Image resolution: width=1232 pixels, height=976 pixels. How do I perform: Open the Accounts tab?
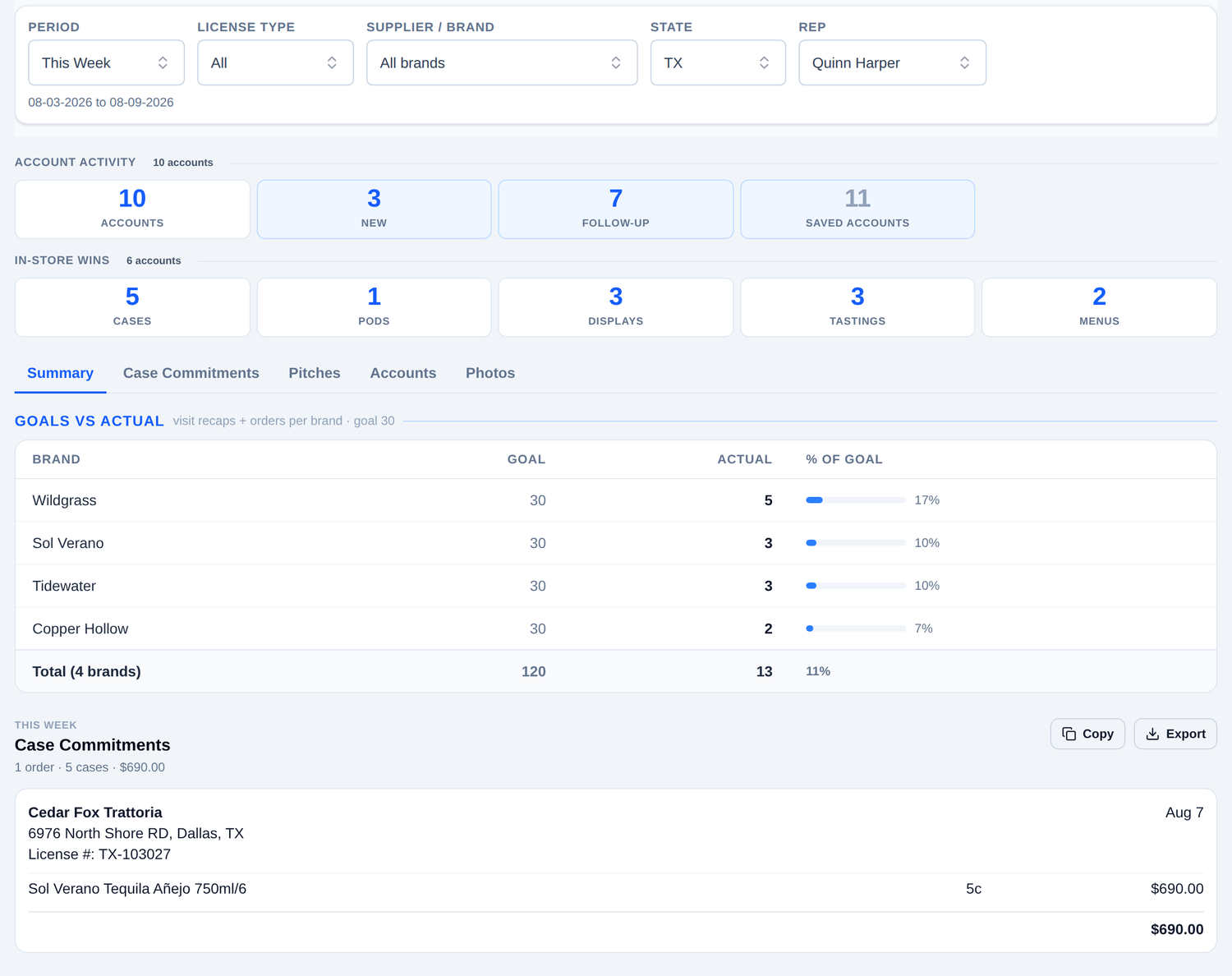403,373
